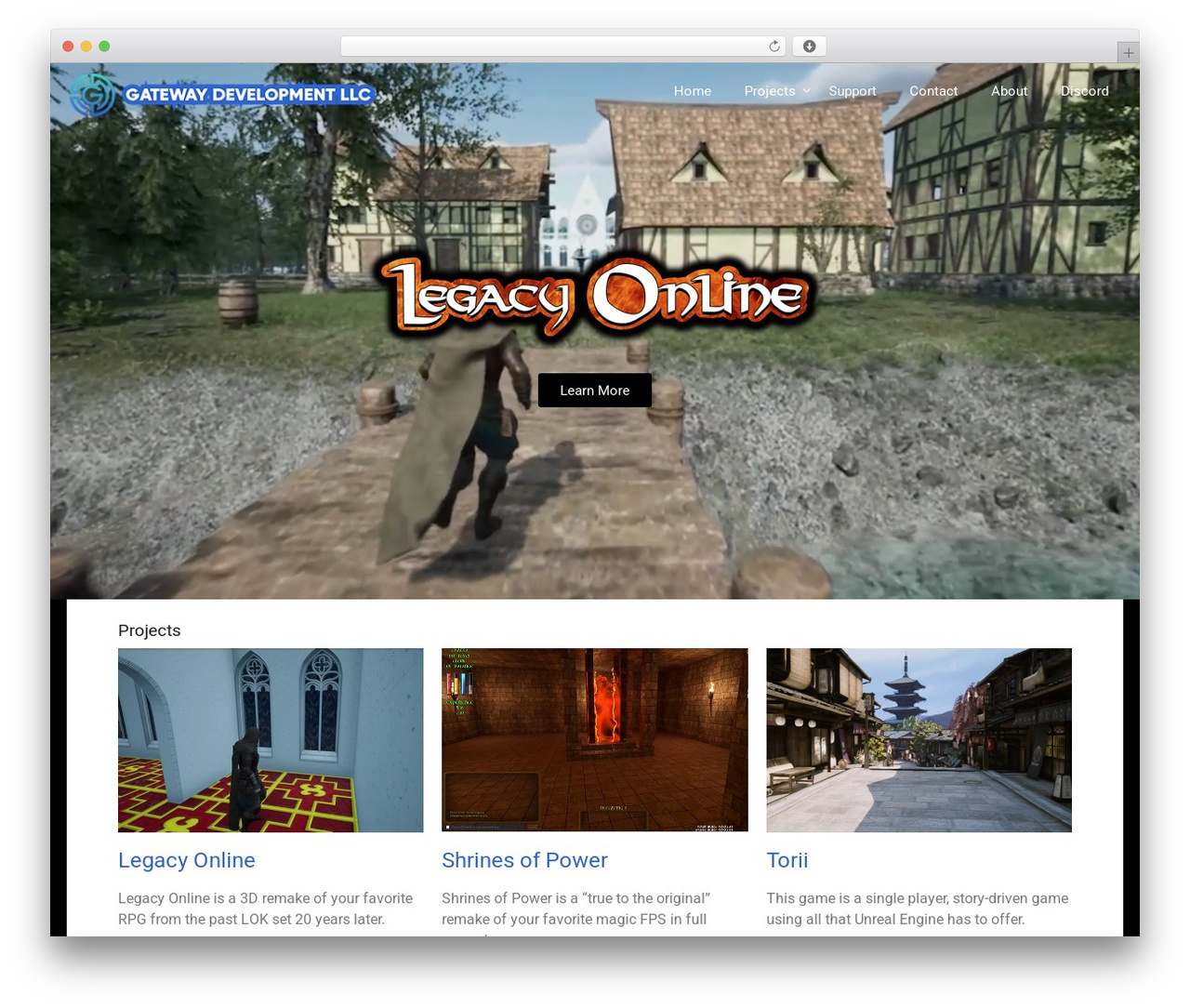Maximize the window with the green button
The width and height of the screenshot is (1190, 1008).
[104, 46]
